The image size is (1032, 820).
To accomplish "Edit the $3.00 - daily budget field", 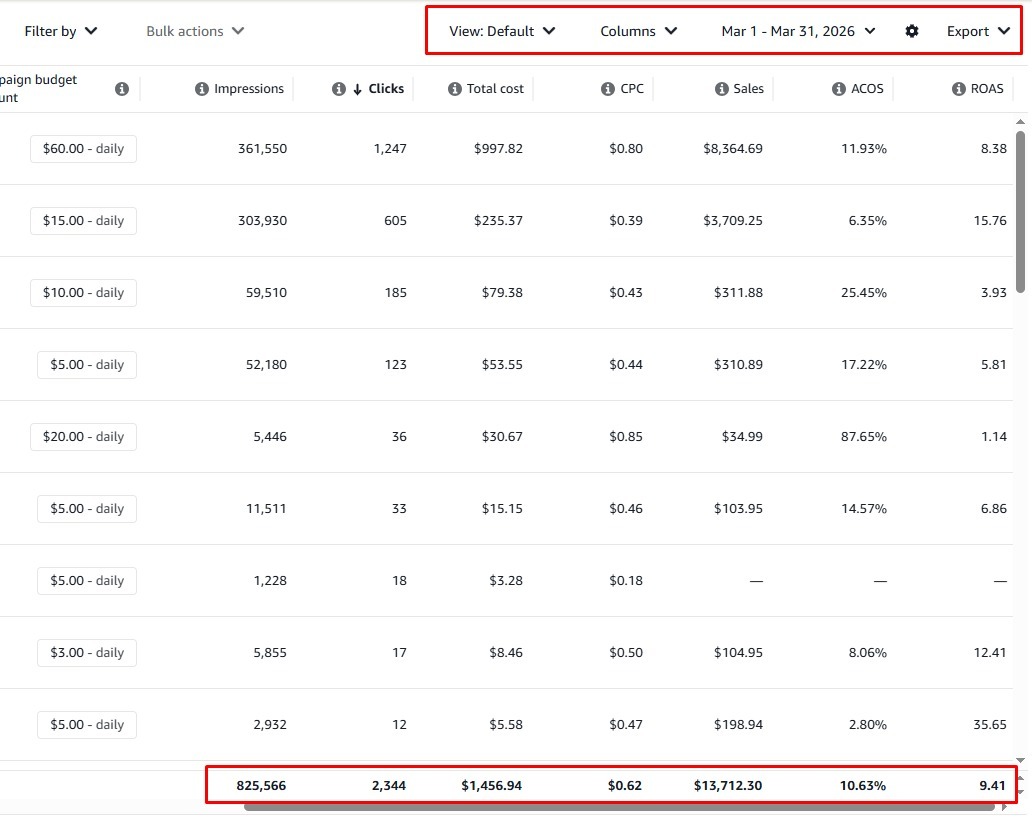I will (87, 653).
